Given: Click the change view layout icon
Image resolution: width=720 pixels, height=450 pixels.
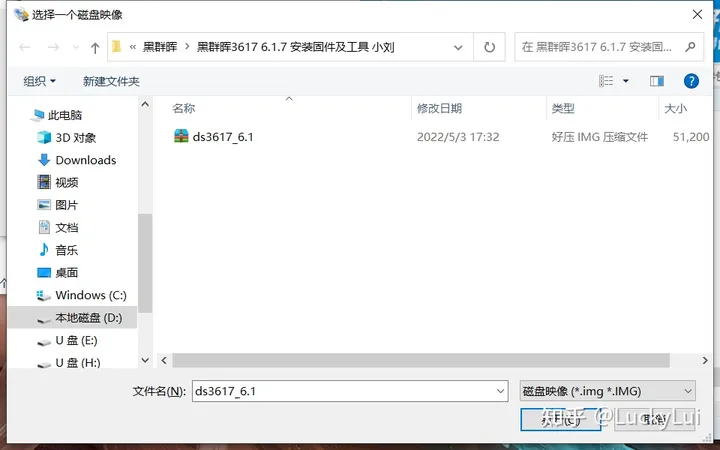Looking at the screenshot, I should tap(606, 81).
